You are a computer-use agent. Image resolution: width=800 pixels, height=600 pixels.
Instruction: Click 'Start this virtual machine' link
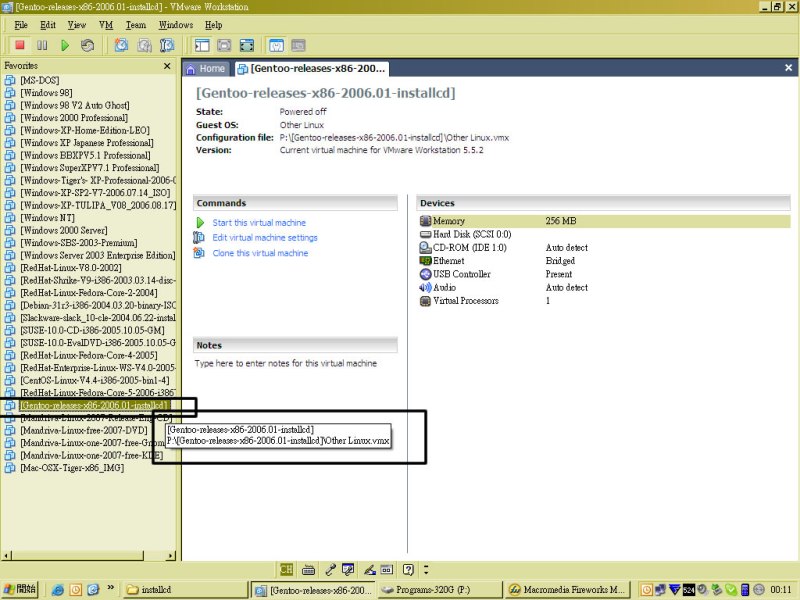point(259,223)
